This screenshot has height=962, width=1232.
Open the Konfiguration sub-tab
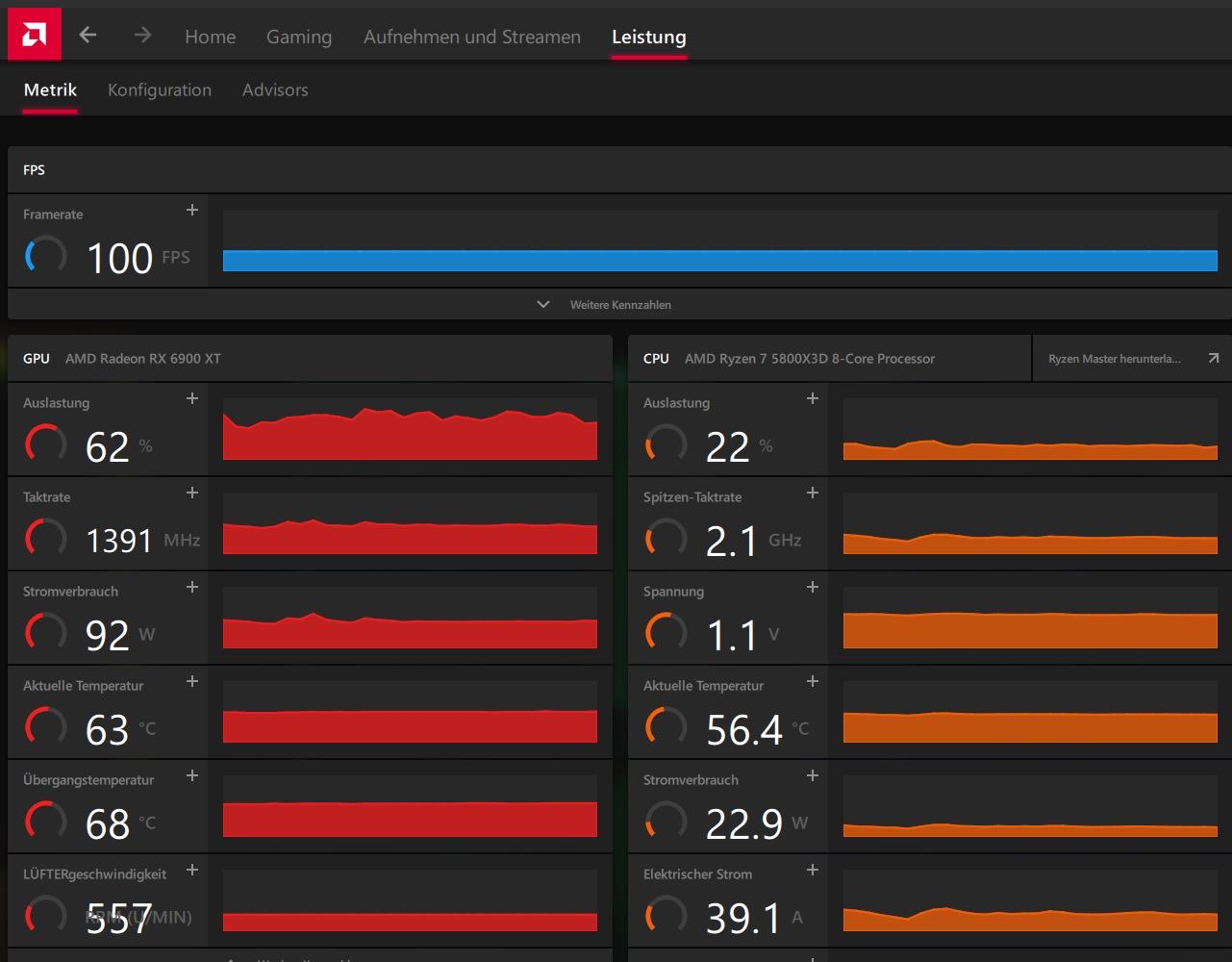160,89
